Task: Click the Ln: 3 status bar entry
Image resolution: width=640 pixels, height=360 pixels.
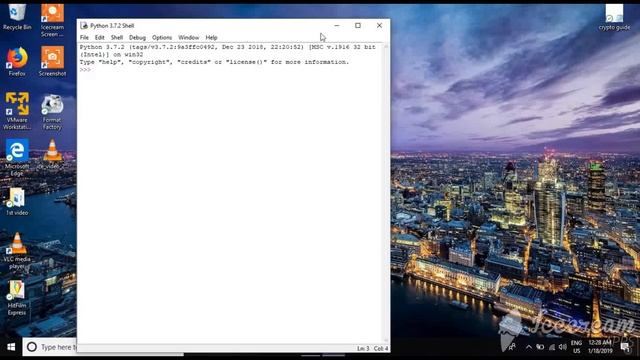Action: point(363,349)
